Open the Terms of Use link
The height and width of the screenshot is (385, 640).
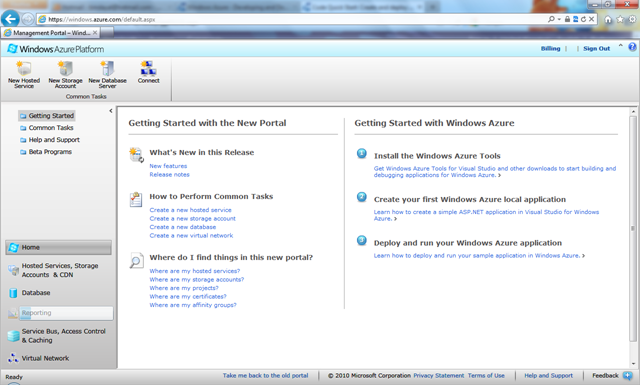[x=486, y=376]
